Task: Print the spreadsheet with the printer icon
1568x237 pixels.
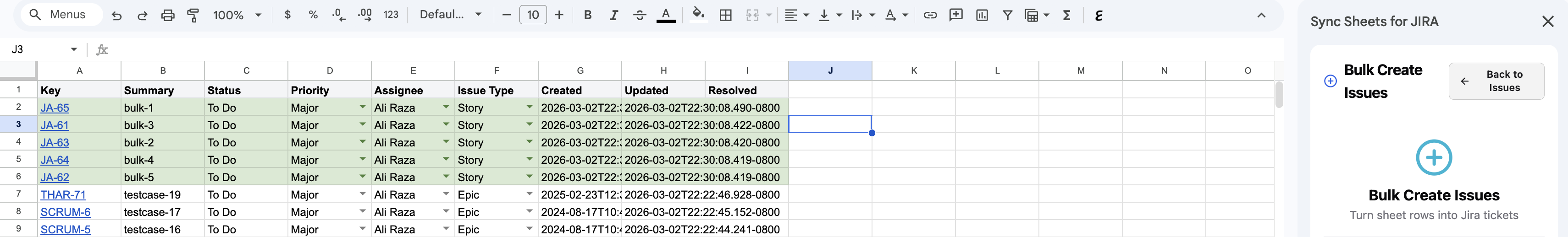Action: click(x=167, y=15)
